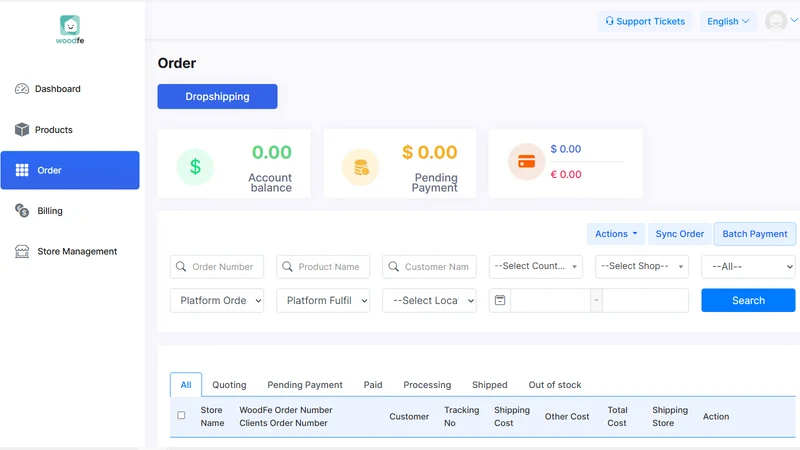Click the Product Name search magnifier icon
800x450 pixels.
(287, 266)
